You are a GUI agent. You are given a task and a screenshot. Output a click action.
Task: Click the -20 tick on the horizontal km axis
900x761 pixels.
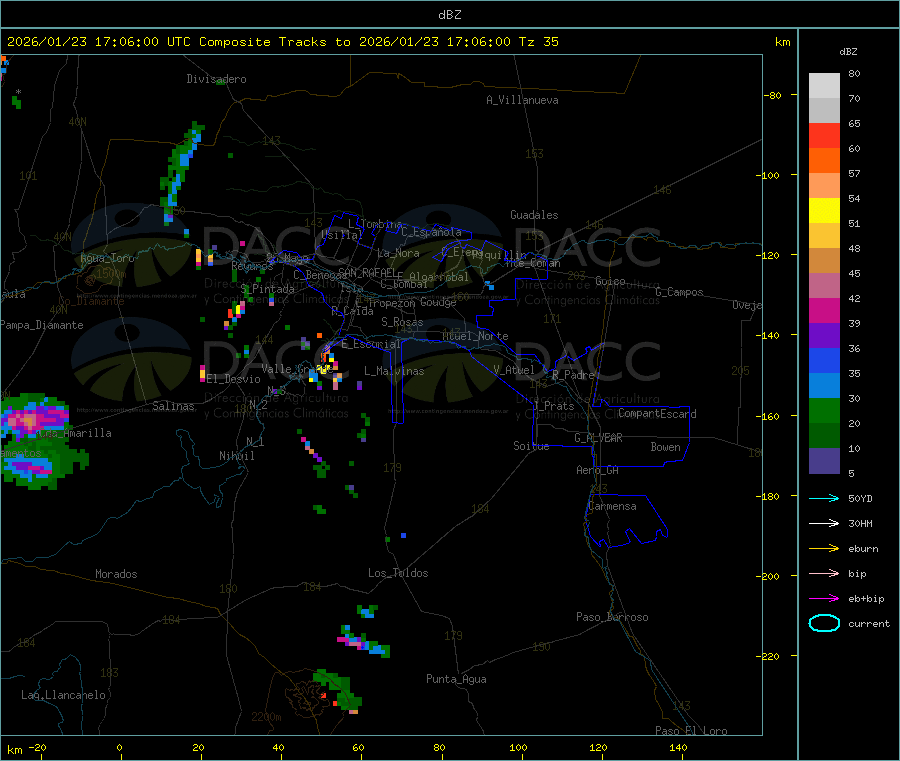click(x=37, y=747)
